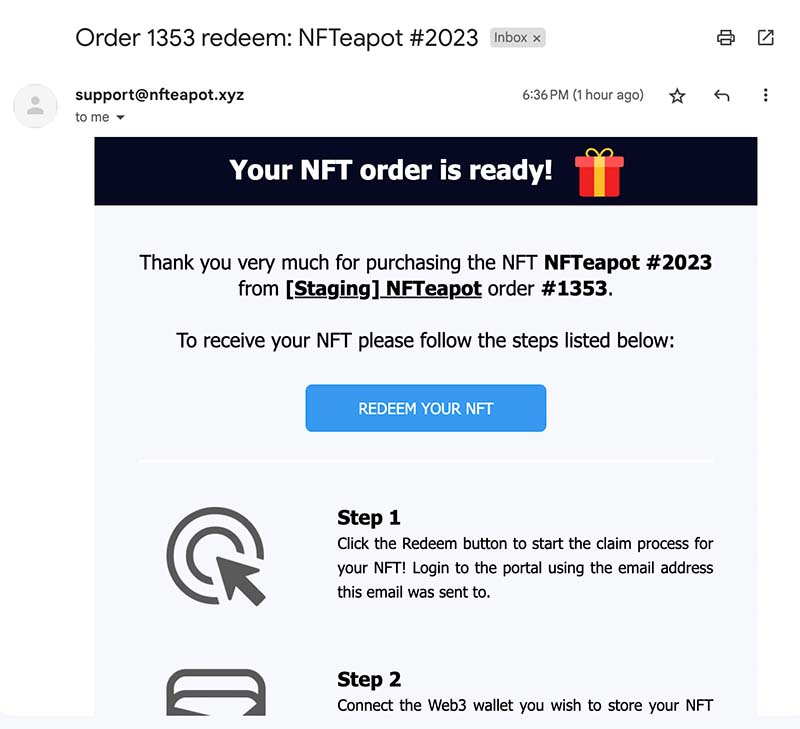800x729 pixels.
Task: Open the email in a new window
Action: click(765, 38)
